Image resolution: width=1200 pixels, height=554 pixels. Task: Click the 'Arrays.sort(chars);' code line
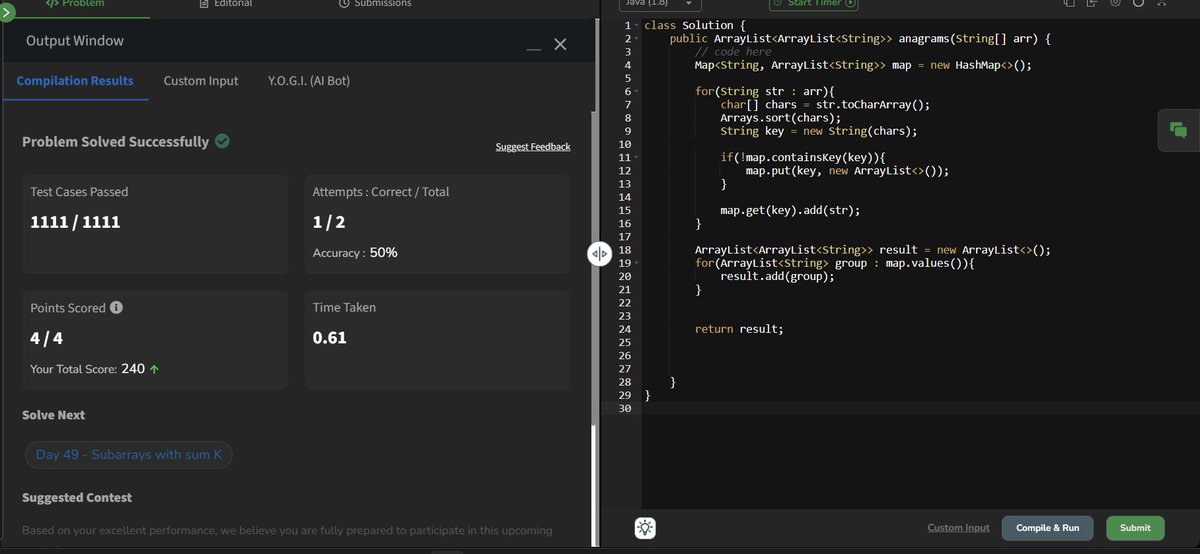pyautogui.click(x=780, y=118)
